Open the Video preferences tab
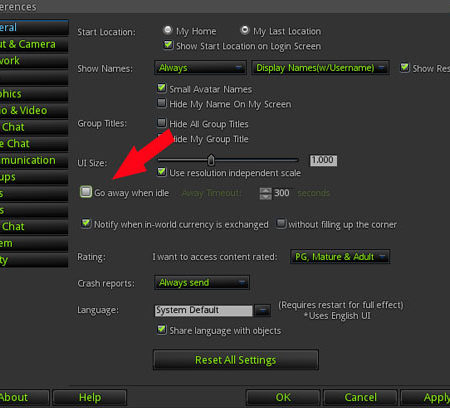This screenshot has width=450, height=408. click(x=33, y=110)
